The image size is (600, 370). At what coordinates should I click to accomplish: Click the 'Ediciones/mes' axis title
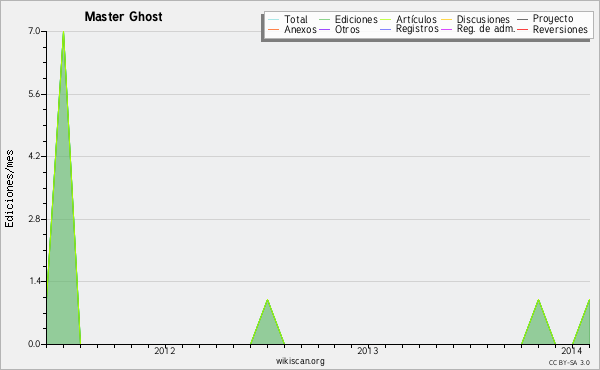pyautogui.click(x=9, y=189)
